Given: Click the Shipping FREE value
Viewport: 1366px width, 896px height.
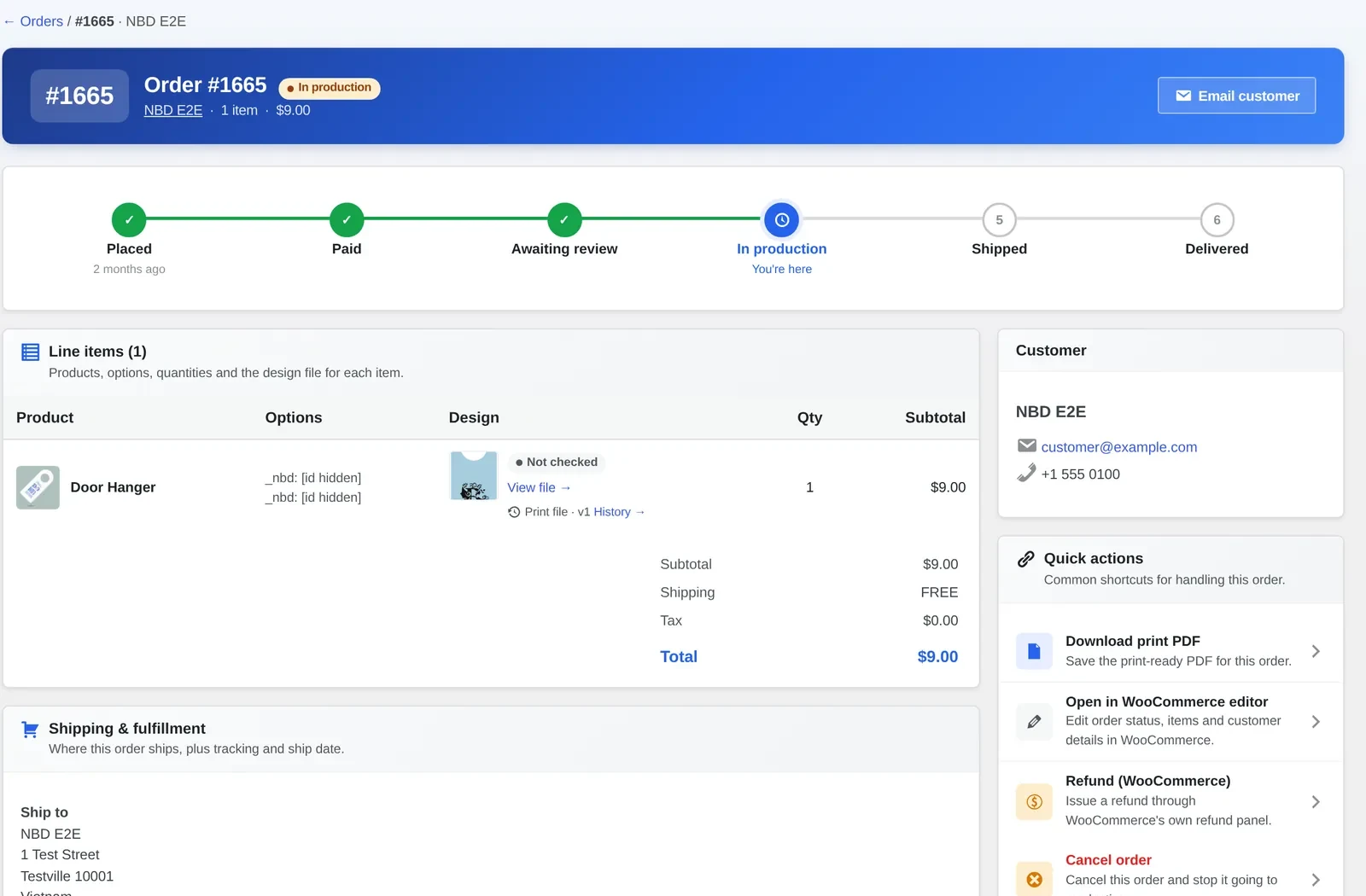Looking at the screenshot, I should click(939, 592).
